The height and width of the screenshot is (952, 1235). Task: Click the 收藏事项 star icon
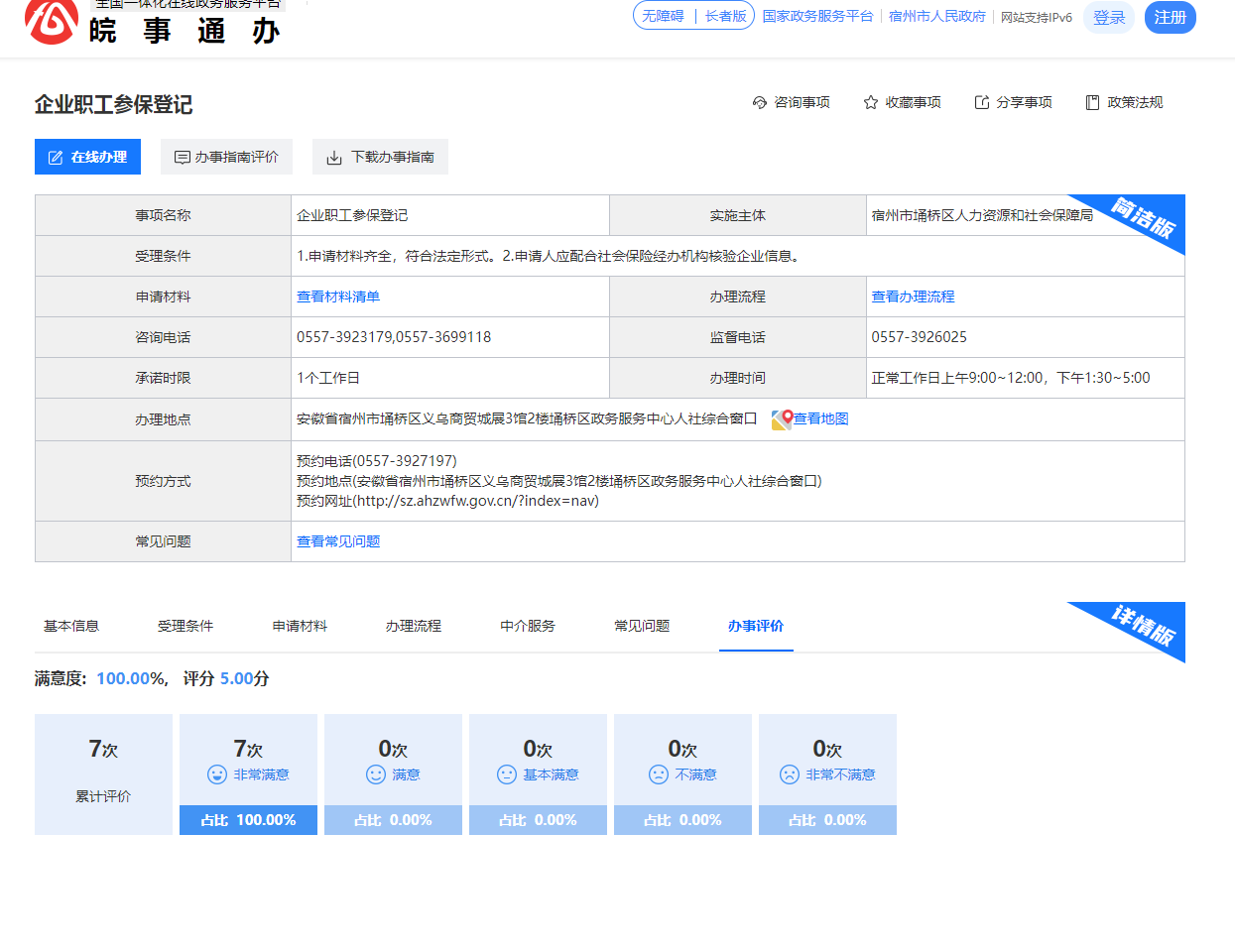point(871,102)
